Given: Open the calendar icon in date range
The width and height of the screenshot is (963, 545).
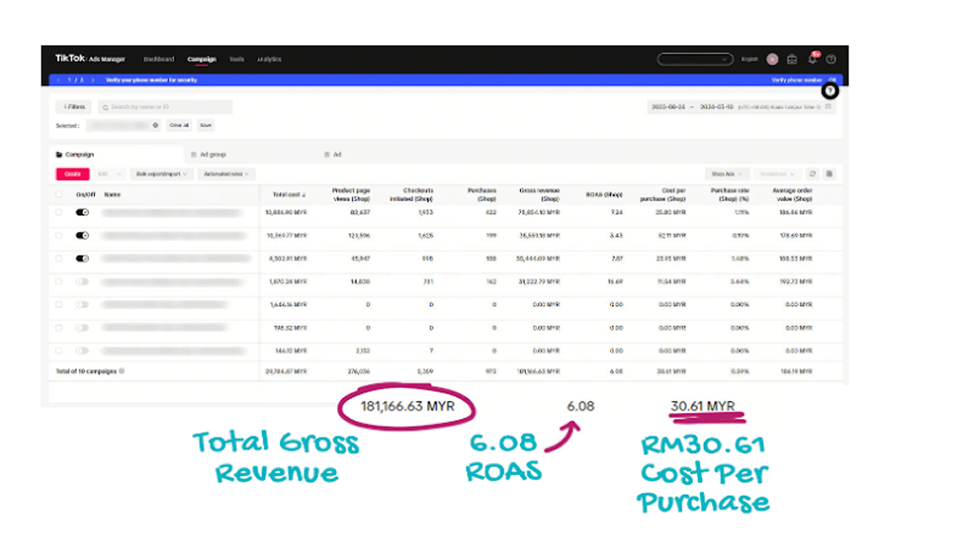Looking at the screenshot, I should 828,106.
